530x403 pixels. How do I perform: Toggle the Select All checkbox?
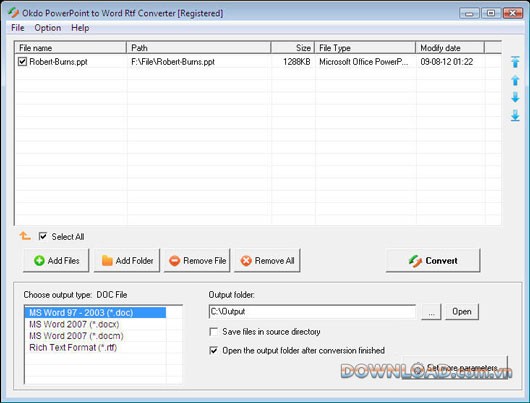click(43, 236)
